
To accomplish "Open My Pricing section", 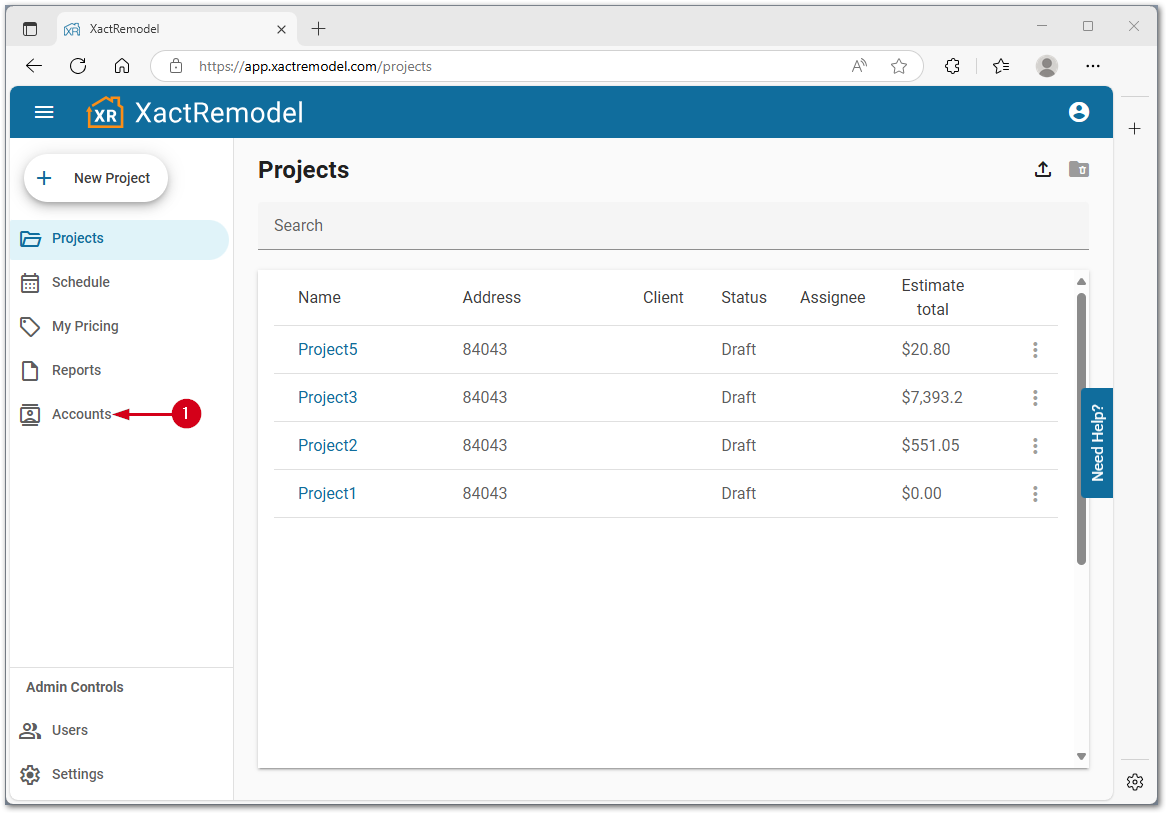I will click(85, 327).
